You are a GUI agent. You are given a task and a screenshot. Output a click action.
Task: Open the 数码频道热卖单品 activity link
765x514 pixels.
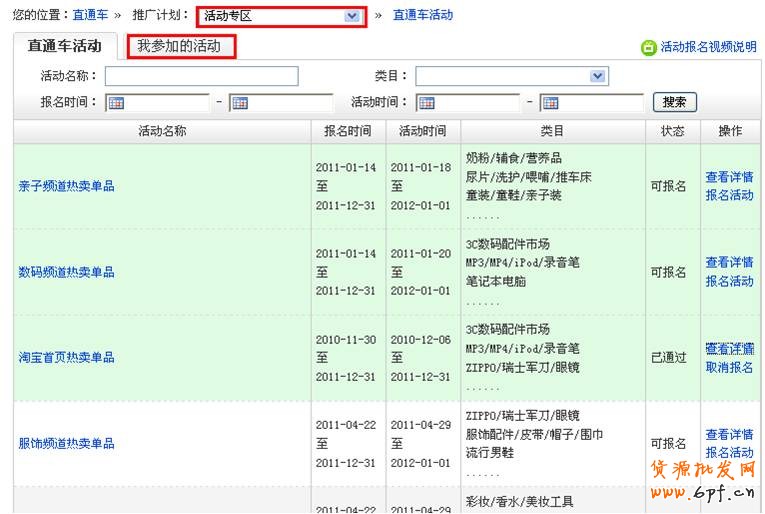click(x=66, y=272)
